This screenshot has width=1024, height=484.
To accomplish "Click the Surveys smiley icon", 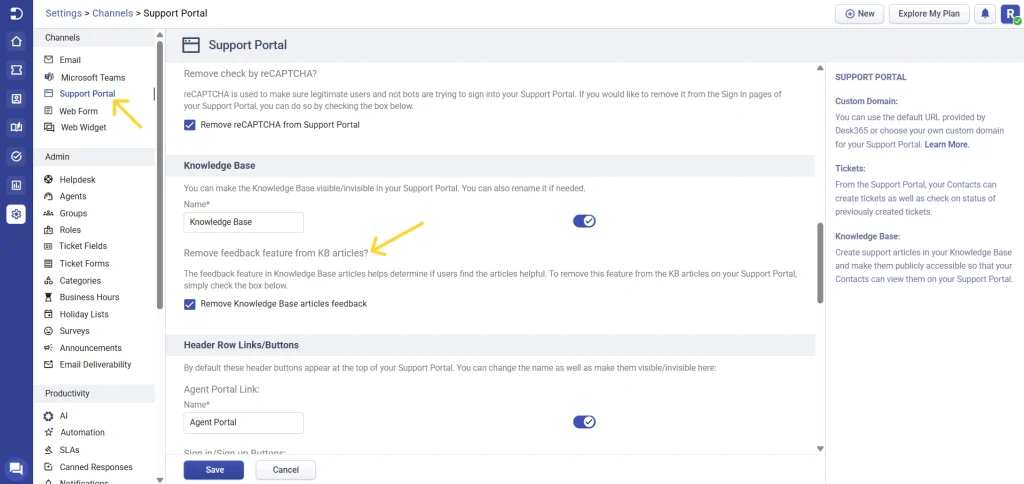I will click(48, 331).
